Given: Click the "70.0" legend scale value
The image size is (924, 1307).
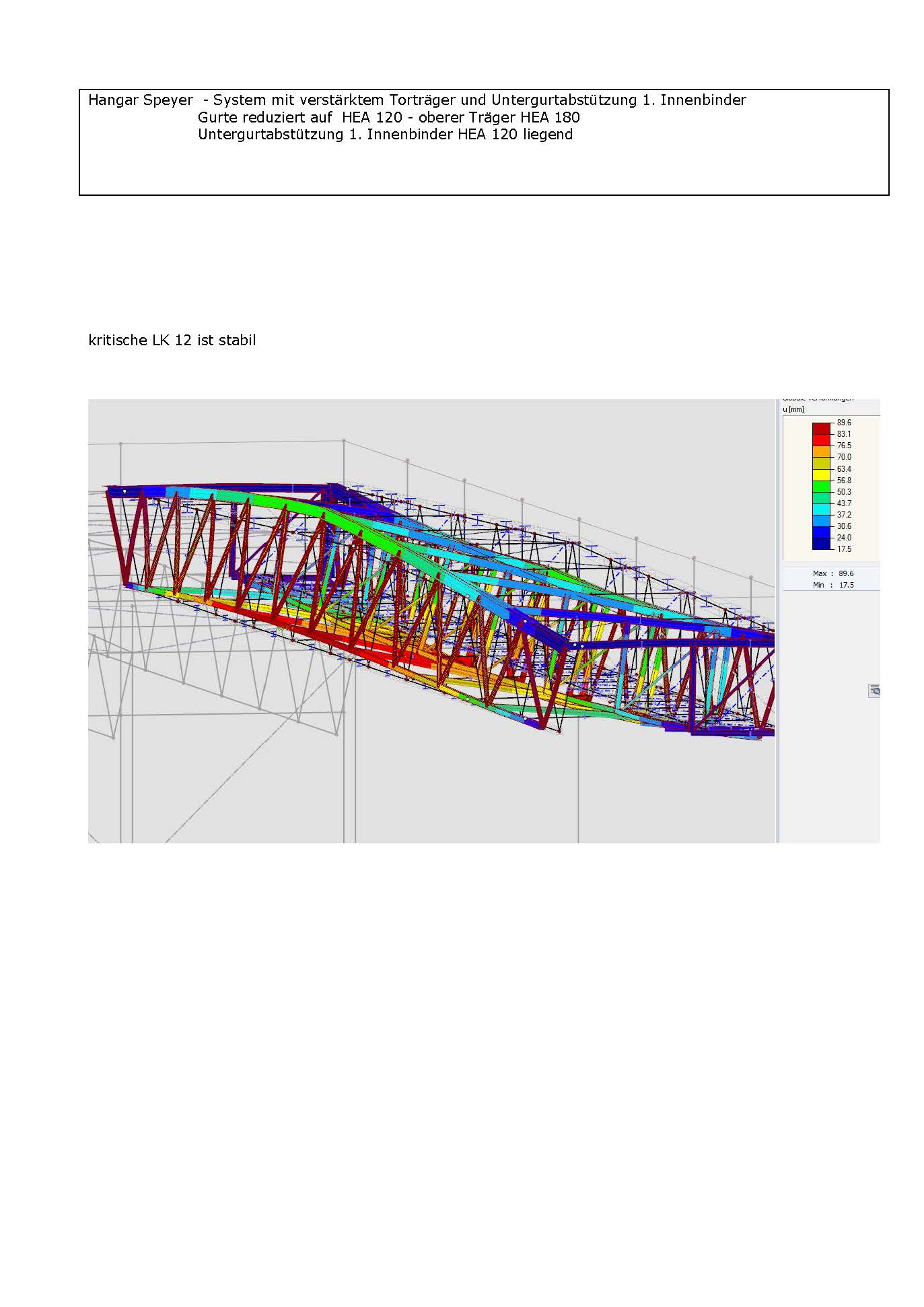Looking at the screenshot, I should pyautogui.click(x=844, y=457).
